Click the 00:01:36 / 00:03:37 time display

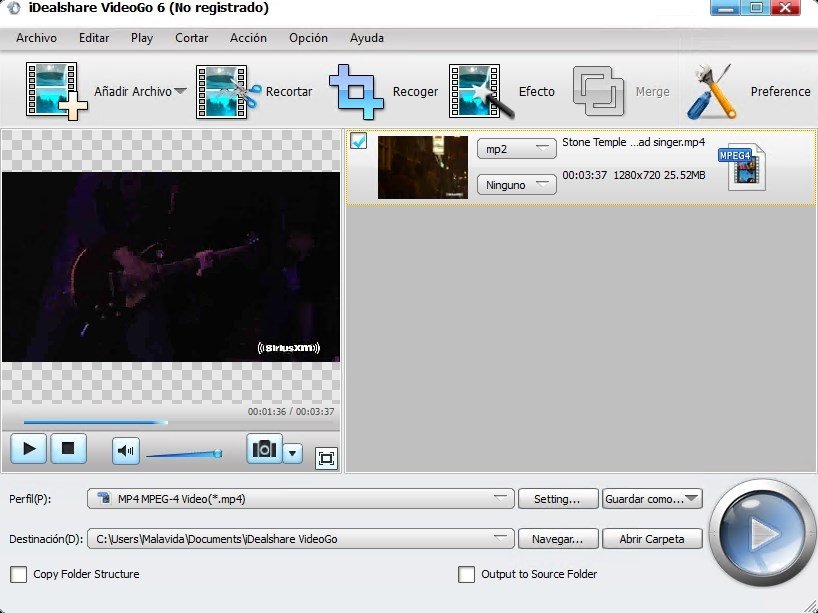click(291, 412)
